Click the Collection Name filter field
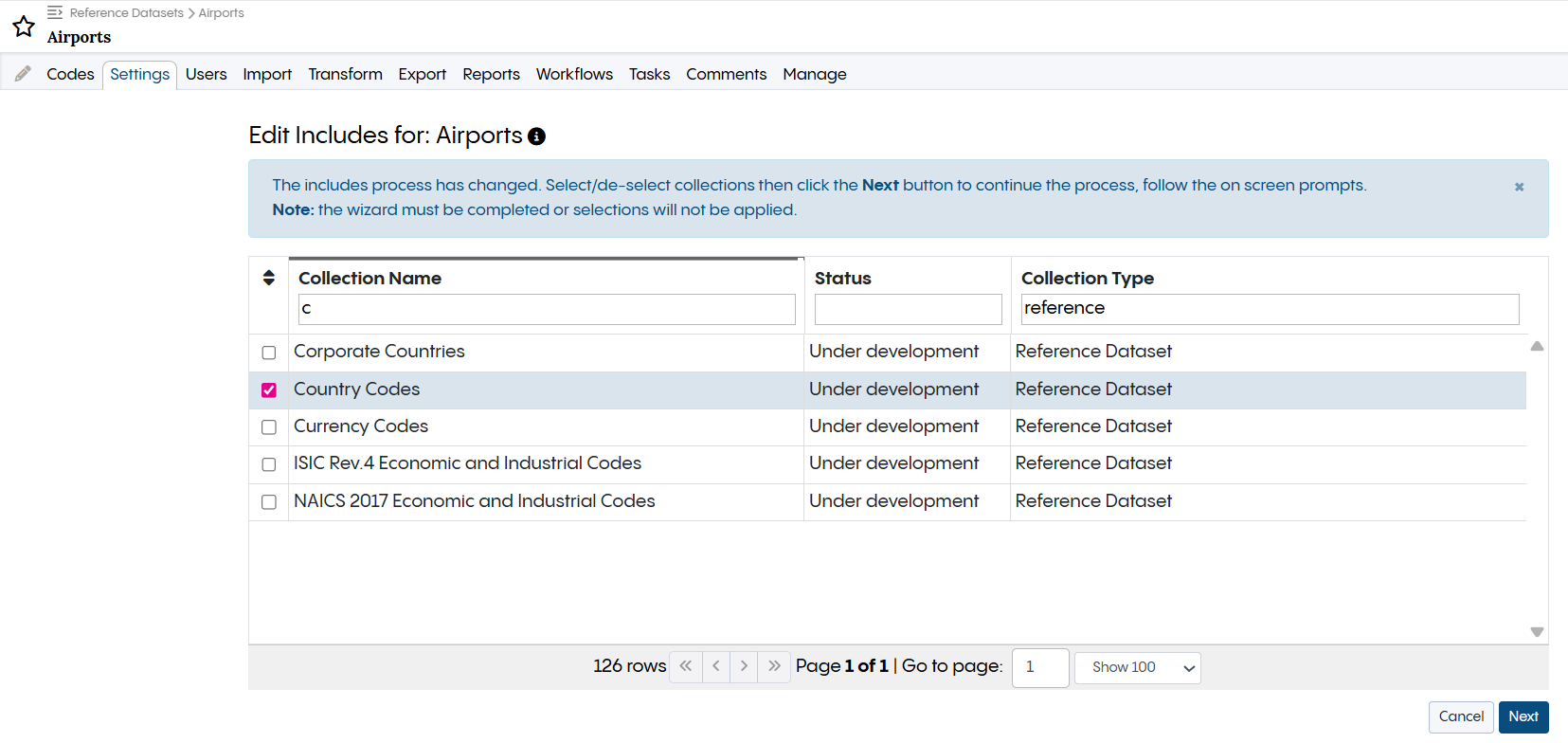The image size is (1568, 743). [x=547, y=309]
